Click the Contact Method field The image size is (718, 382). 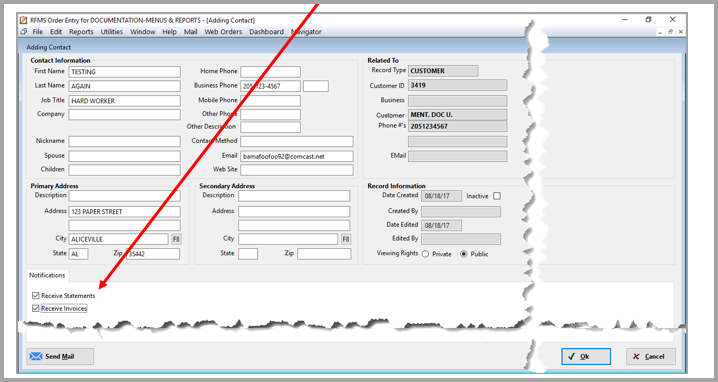pos(297,142)
